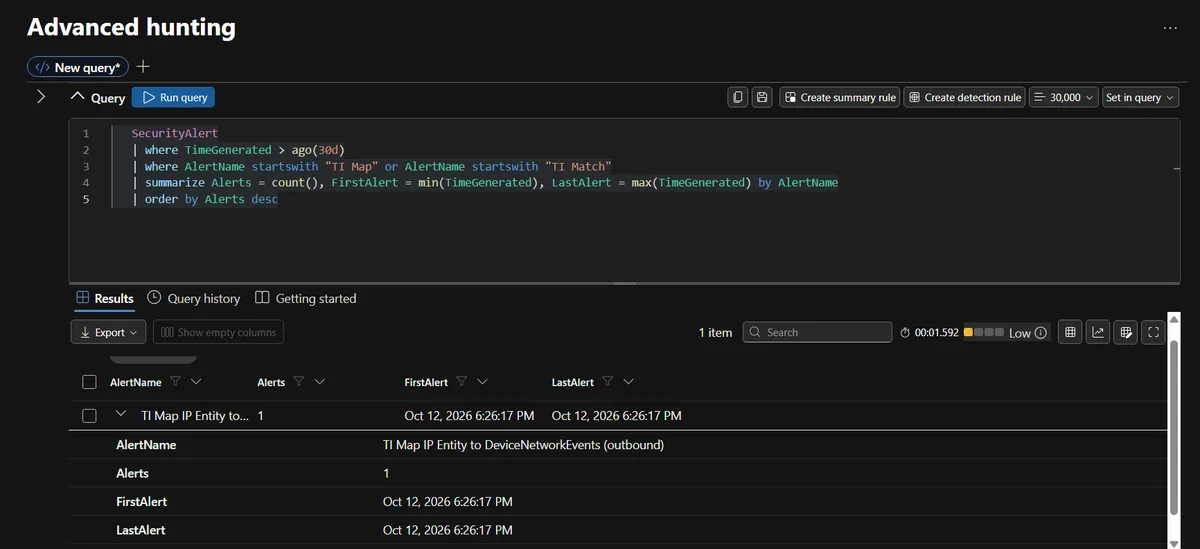The height and width of the screenshot is (549, 1200).
Task: Place cursor on the order by Alerts desc line
Action: point(205,199)
